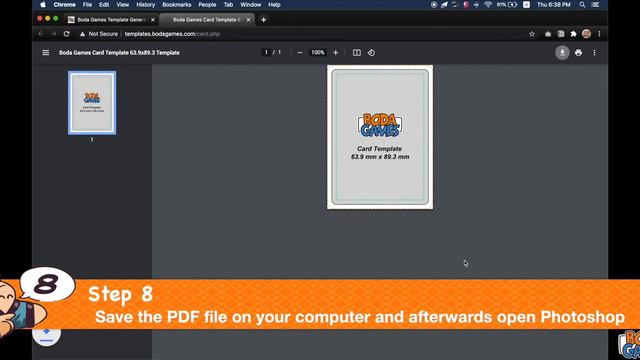Zoom out with the minus button
Viewport: 640px width, 360px height.
point(300,53)
